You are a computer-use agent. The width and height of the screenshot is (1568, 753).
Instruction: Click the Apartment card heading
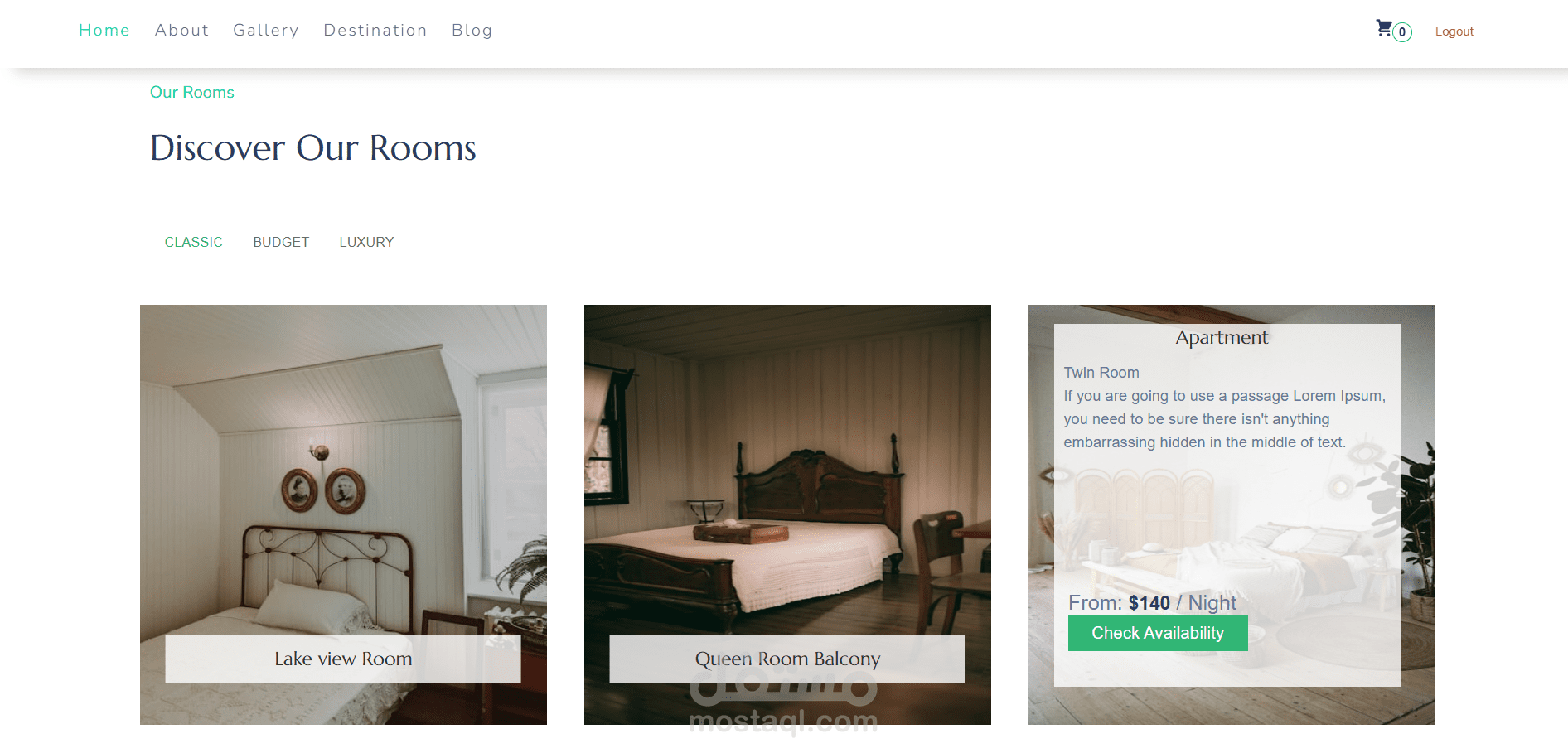tap(1222, 337)
